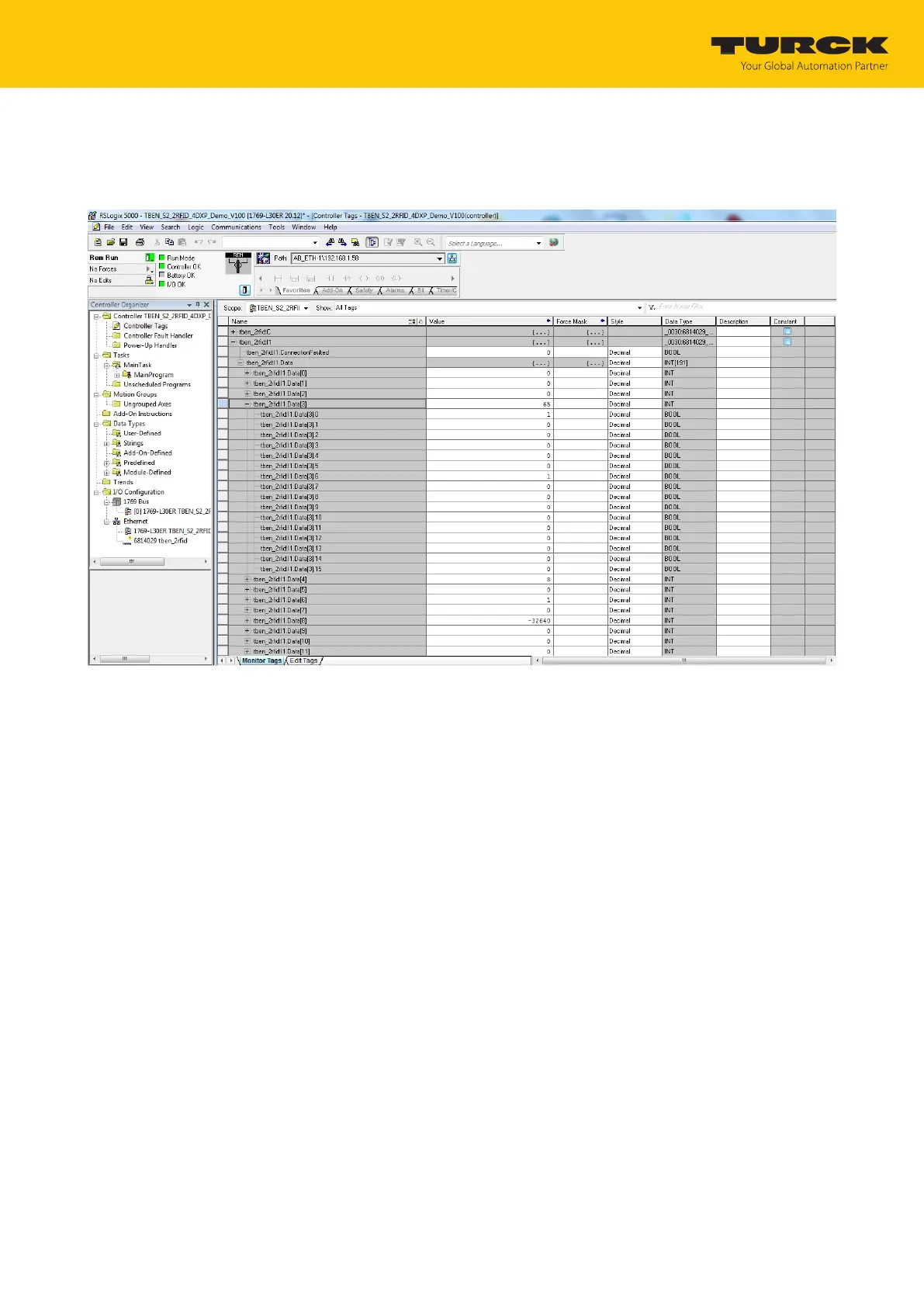Image resolution: width=924 pixels, height=1307 pixels.
Task: Expand the MainProgram tree node
Action: click(x=116, y=375)
